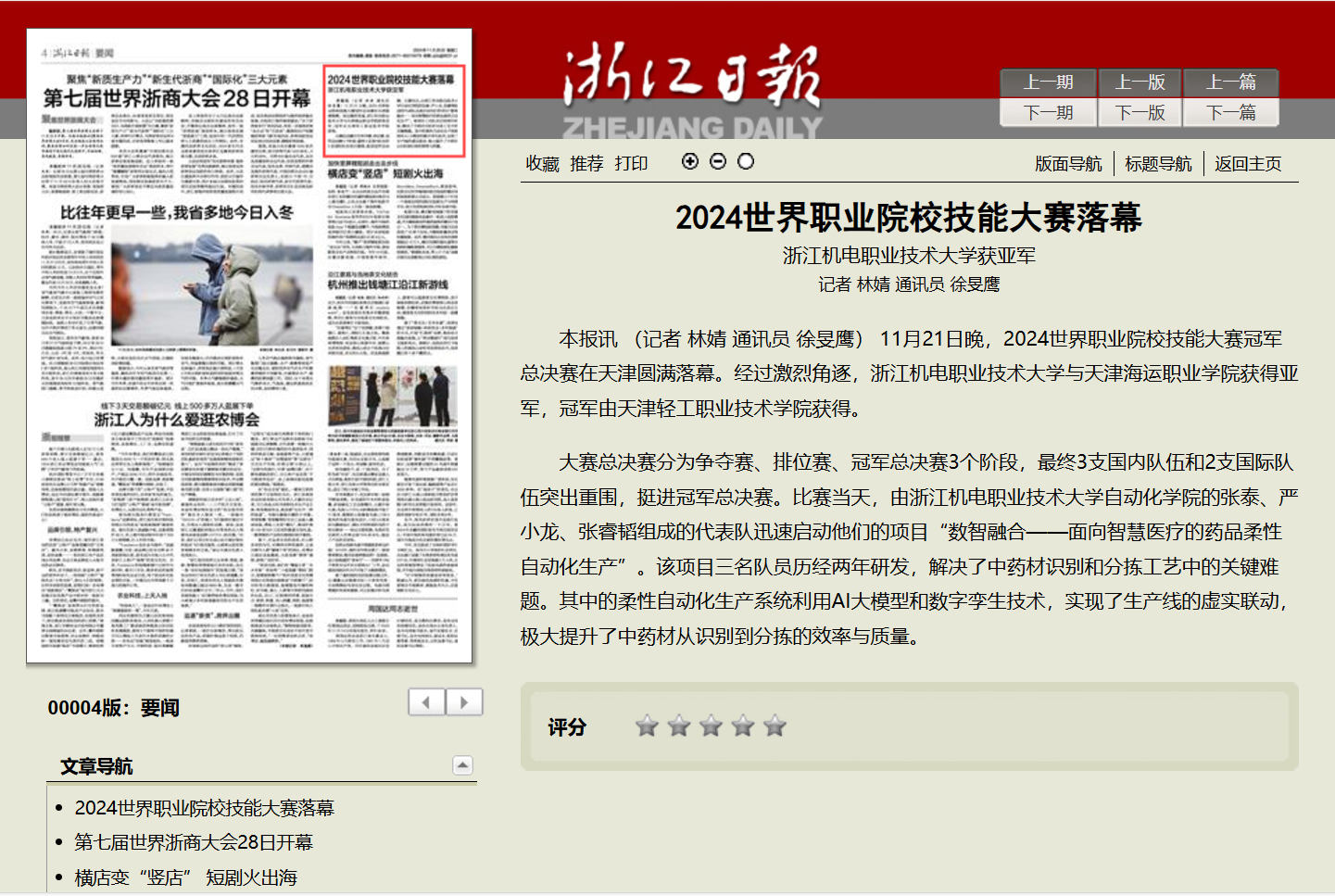Click the newspaper page thumbnail photo
The image size is (1335, 896).
coord(249,346)
